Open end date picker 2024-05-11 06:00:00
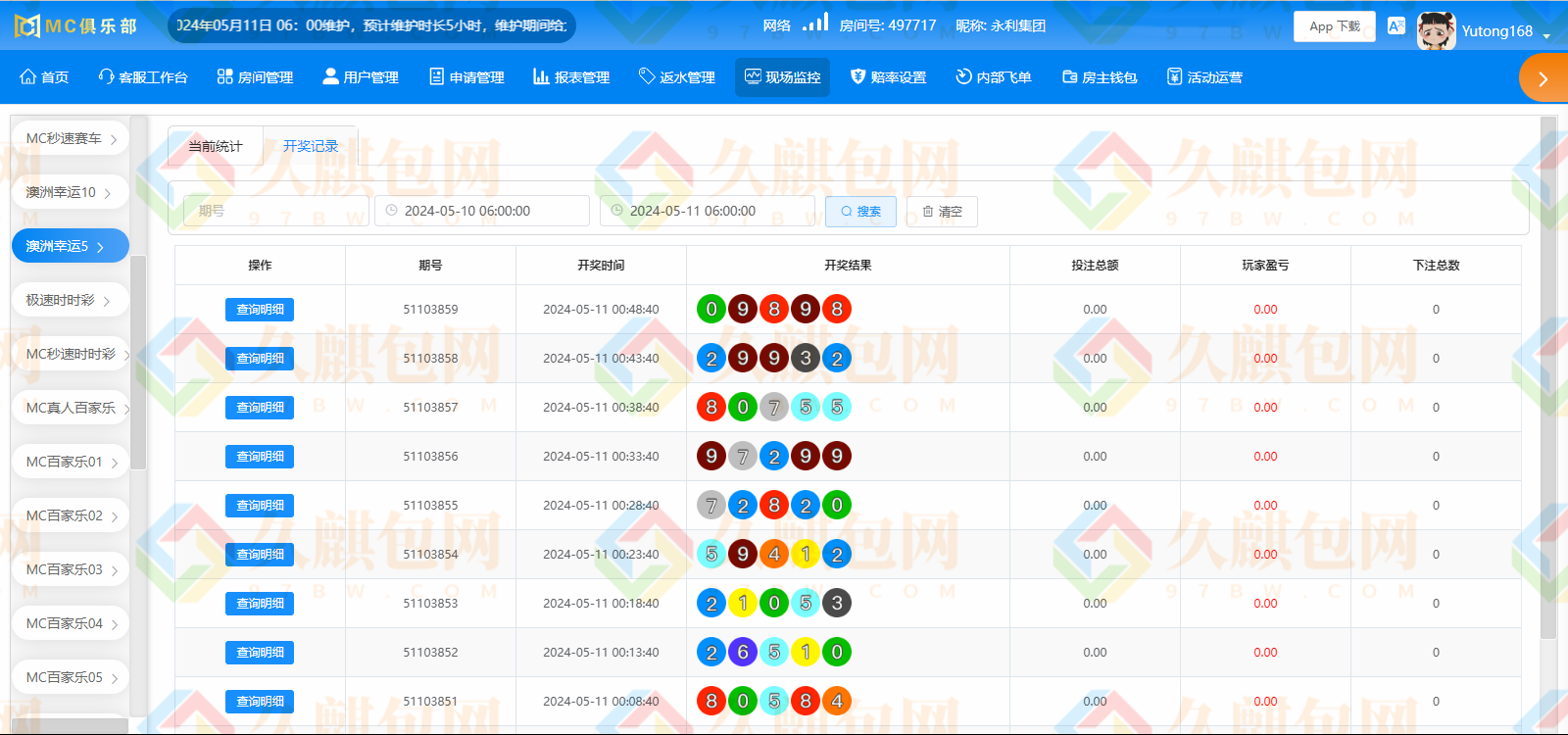 [x=708, y=211]
